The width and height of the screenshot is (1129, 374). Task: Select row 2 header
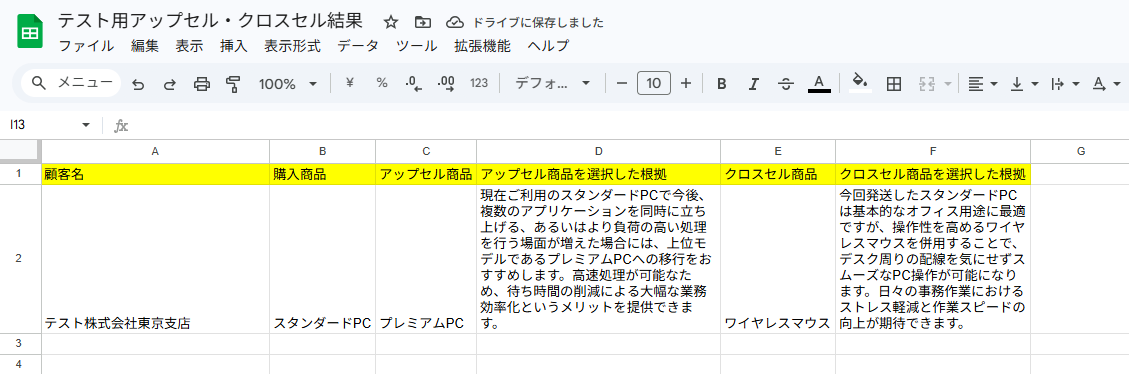coord(20,259)
